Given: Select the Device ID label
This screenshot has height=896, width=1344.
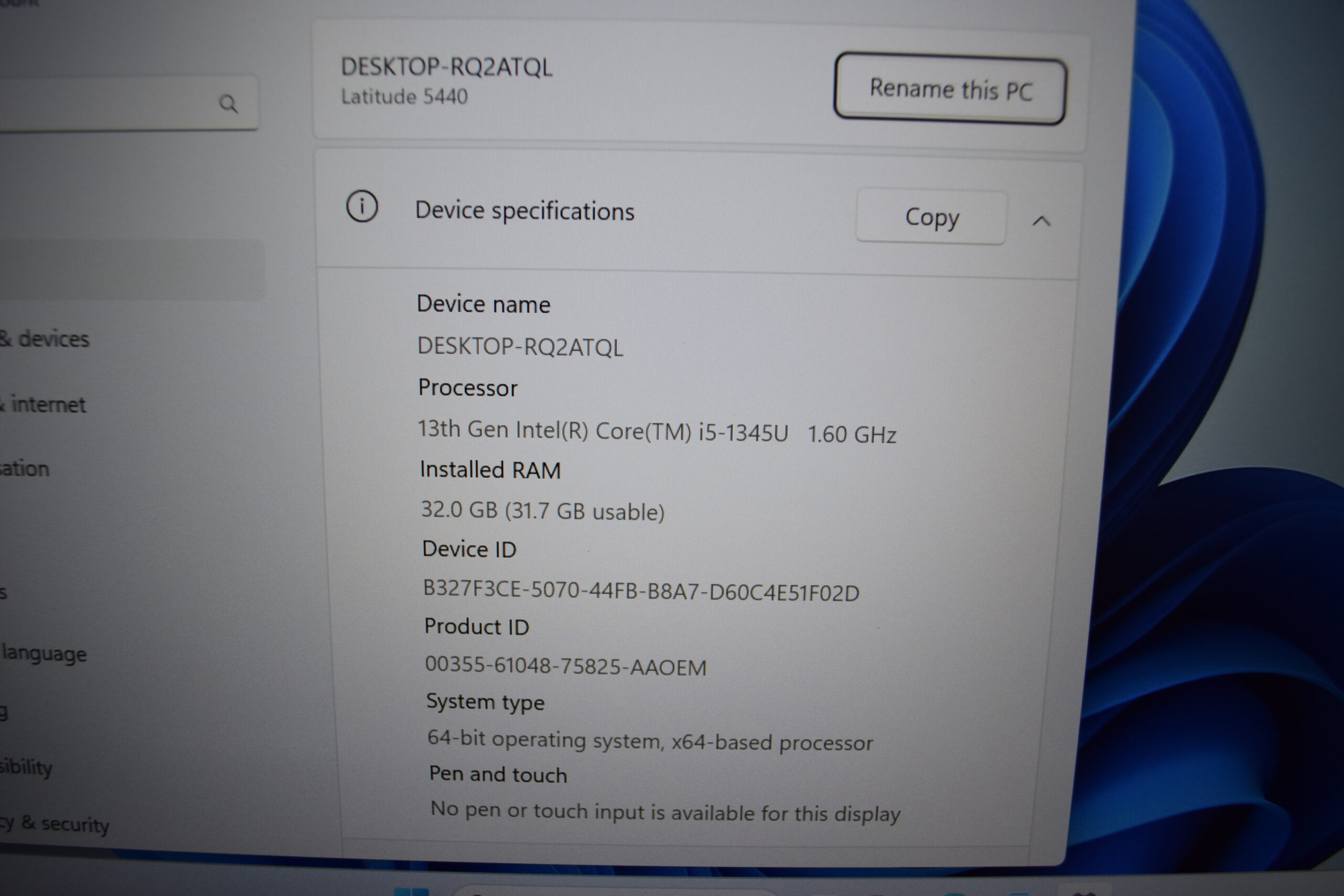Looking at the screenshot, I should (469, 549).
